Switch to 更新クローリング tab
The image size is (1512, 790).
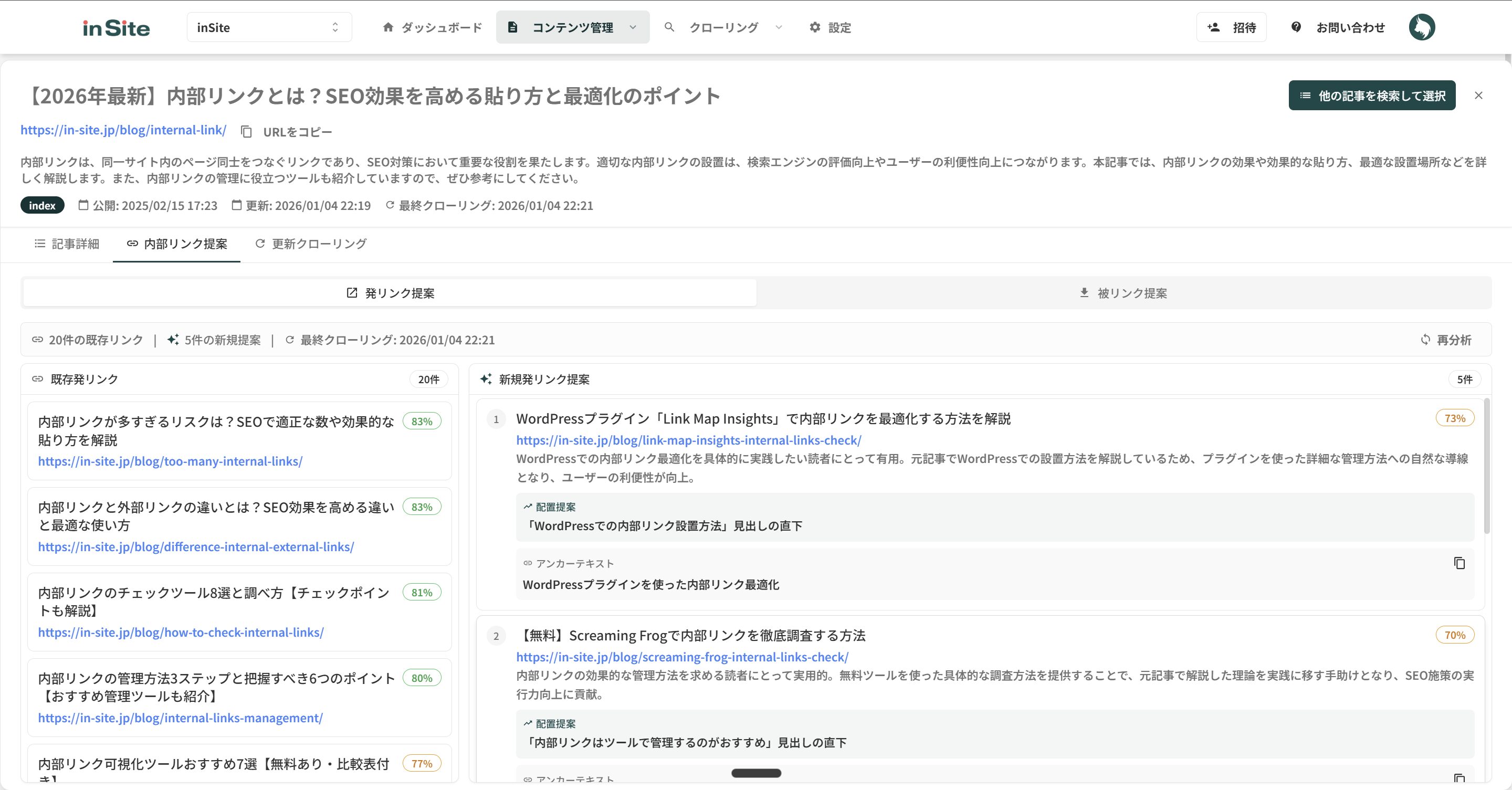tap(310, 244)
